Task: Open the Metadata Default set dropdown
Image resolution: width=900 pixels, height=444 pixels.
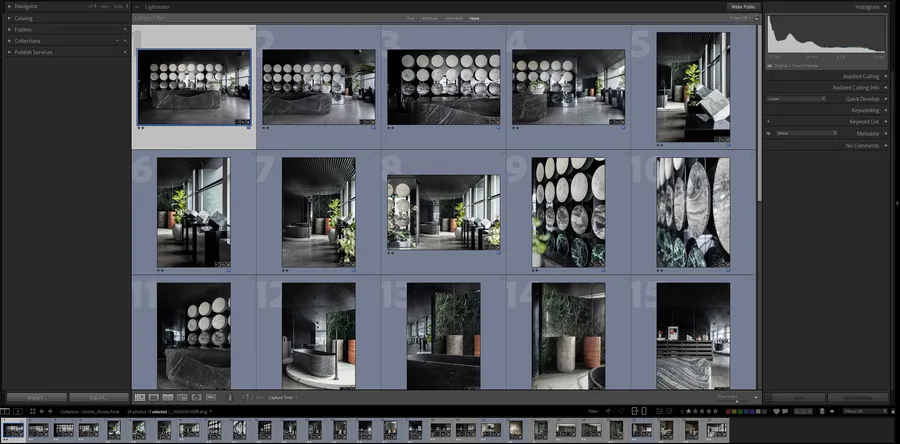Action: pos(806,133)
